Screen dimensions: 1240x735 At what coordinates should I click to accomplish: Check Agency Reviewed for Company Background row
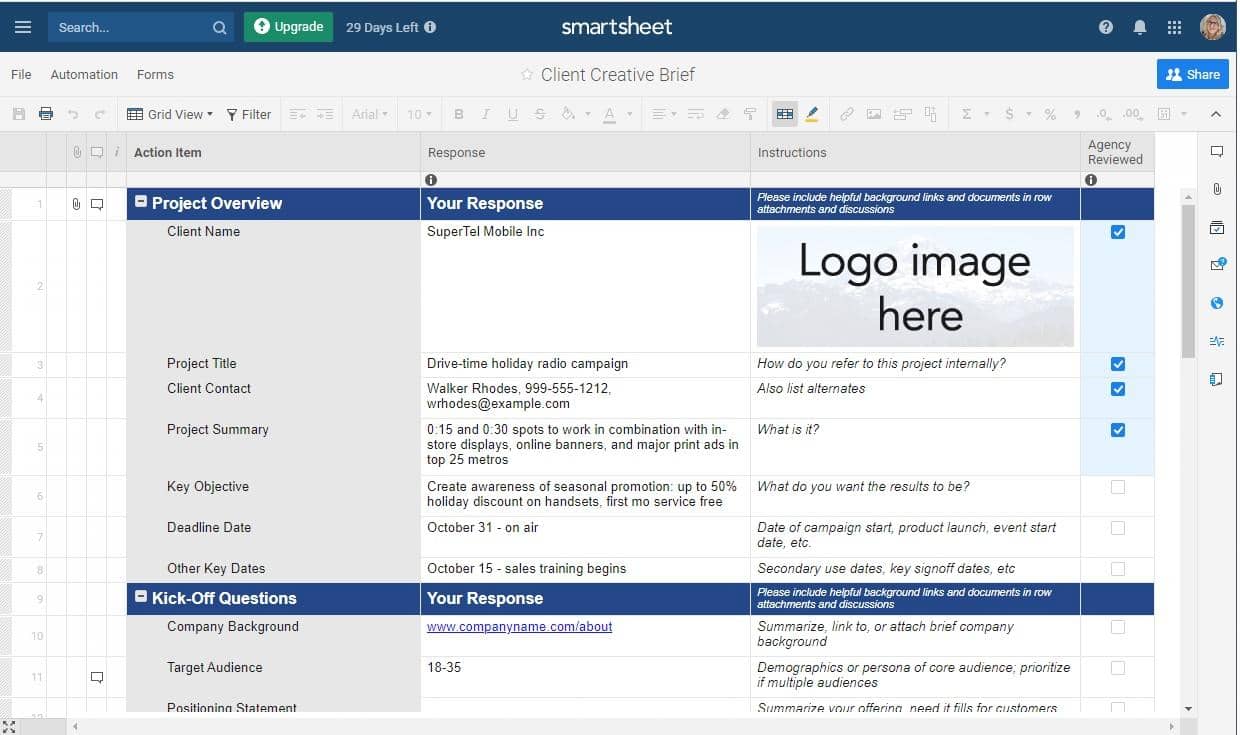point(1118,627)
